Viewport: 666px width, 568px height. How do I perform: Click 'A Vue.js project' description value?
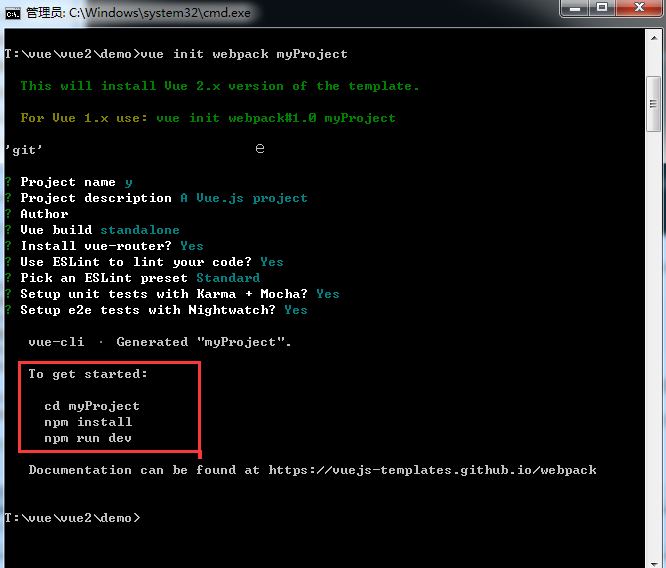click(244, 198)
